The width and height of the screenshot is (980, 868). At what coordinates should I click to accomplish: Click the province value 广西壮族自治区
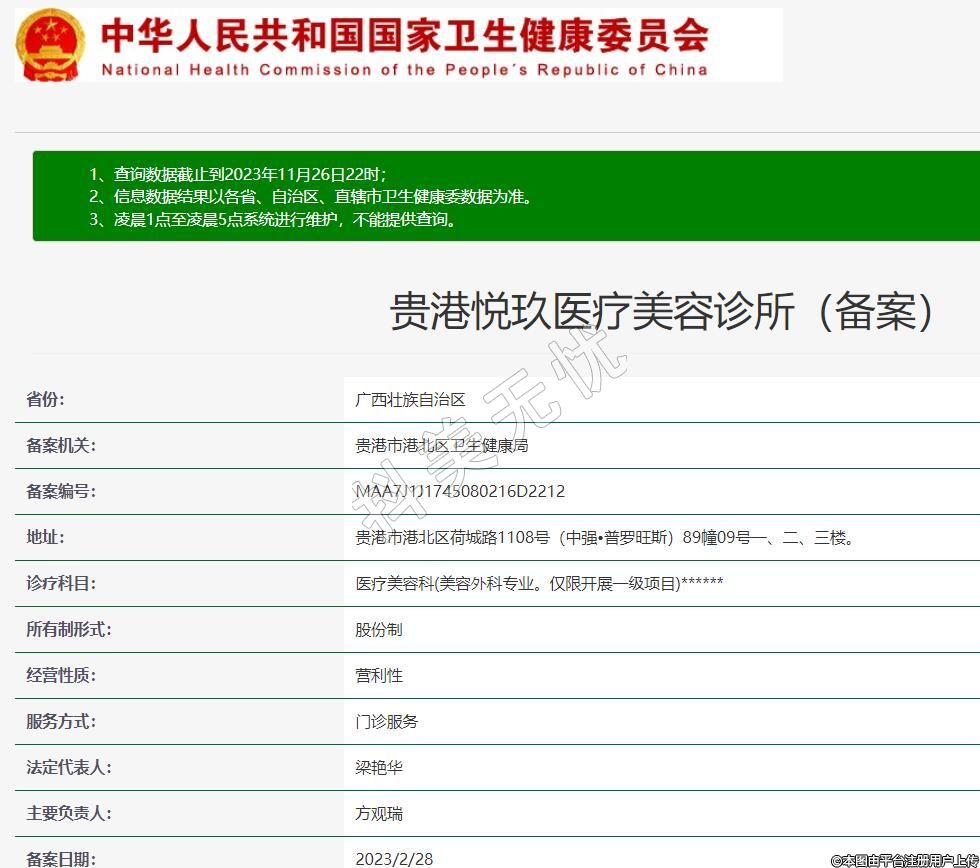point(411,399)
